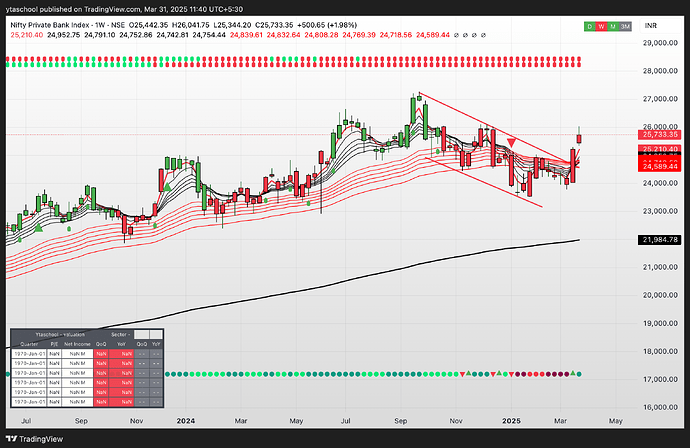The image size is (690, 448).
Task: Click the red 25,733.35 current price tag
Action: click(x=659, y=135)
